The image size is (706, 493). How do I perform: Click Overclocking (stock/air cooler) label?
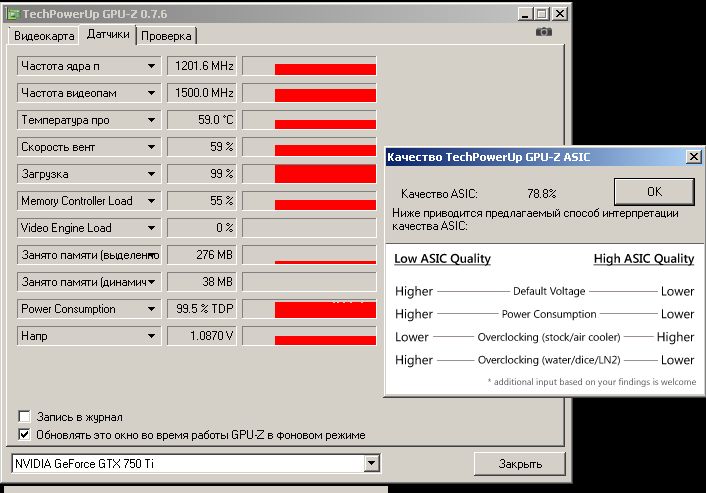click(549, 337)
